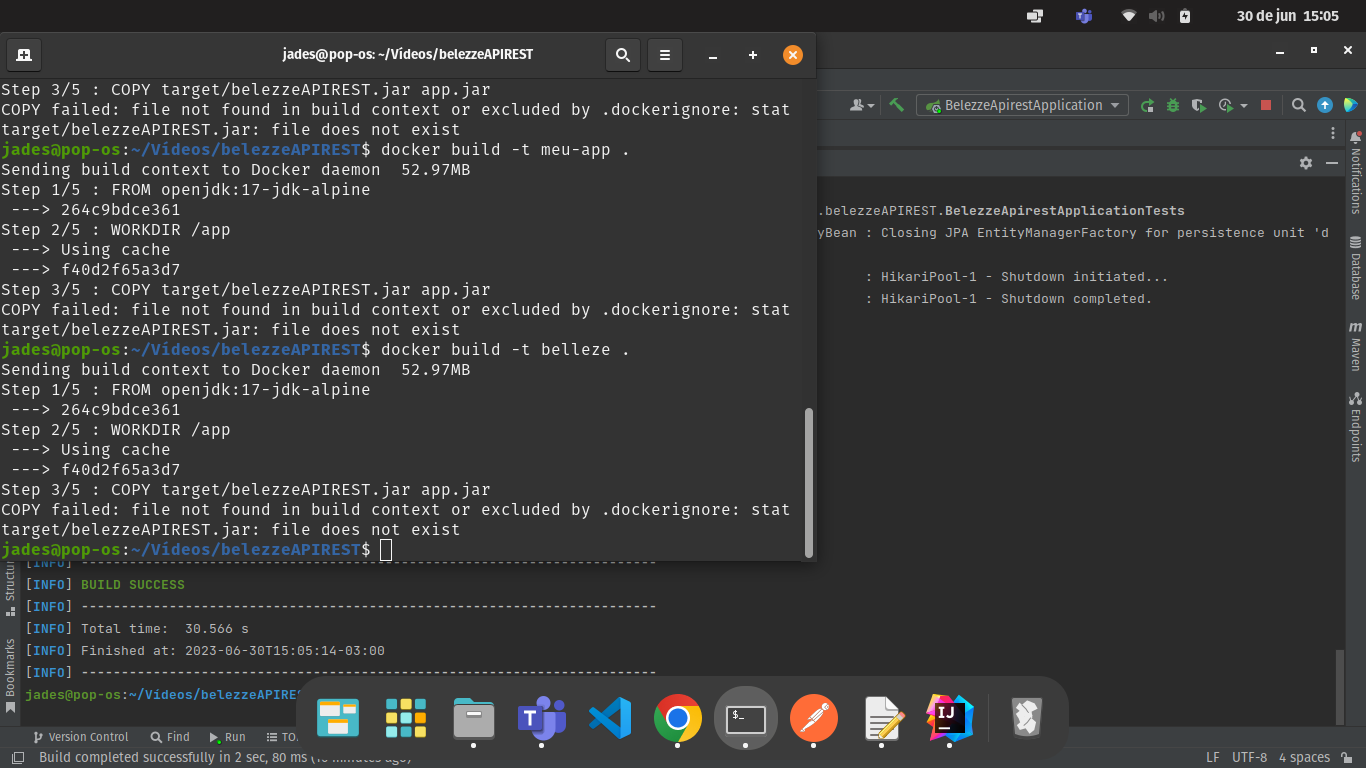Click the build hammer icon in IntelliJ
The width and height of the screenshot is (1366, 768).
pos(897,105)
